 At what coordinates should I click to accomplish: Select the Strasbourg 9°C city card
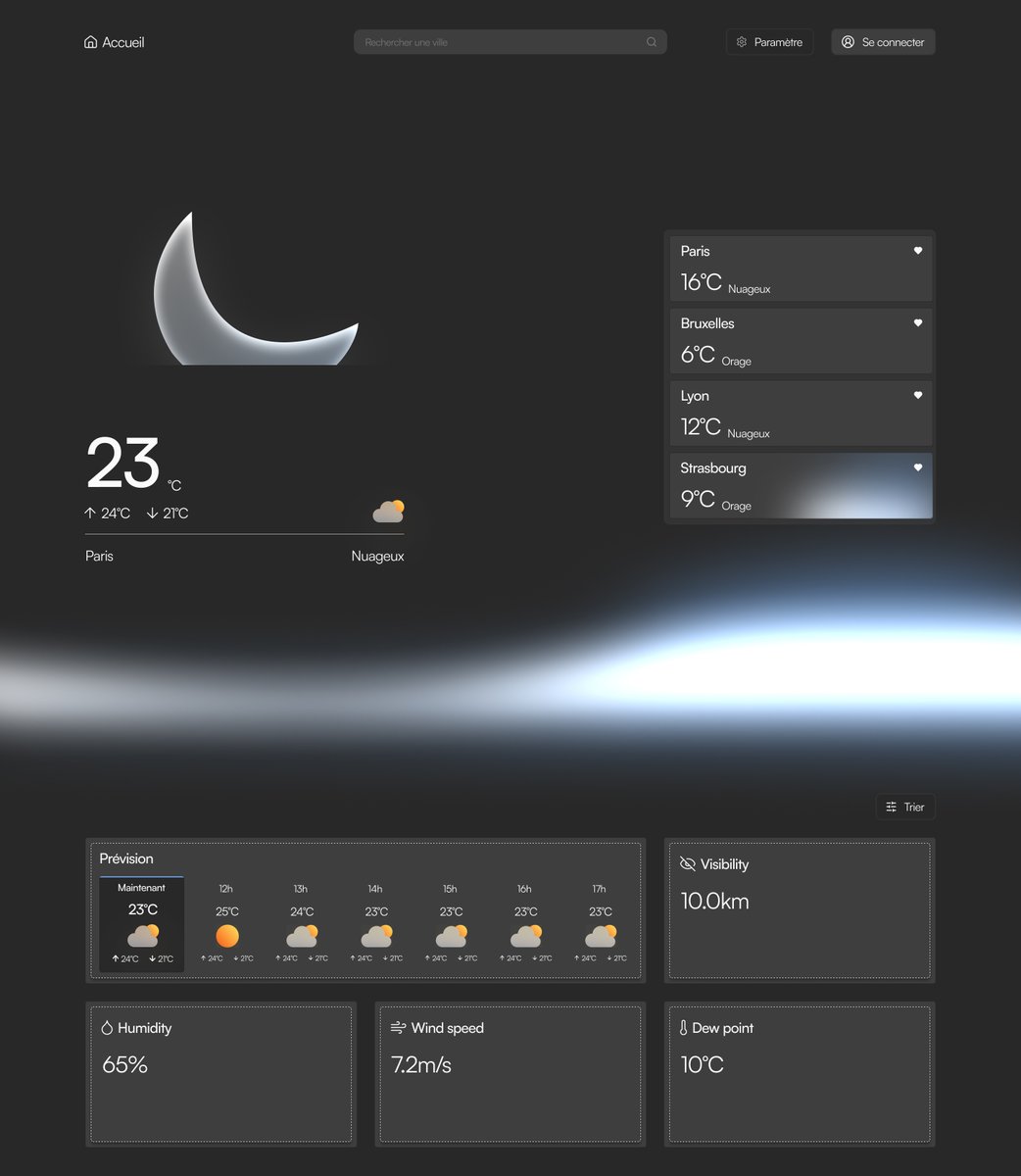pyautogui.click(x=801, y=486)
